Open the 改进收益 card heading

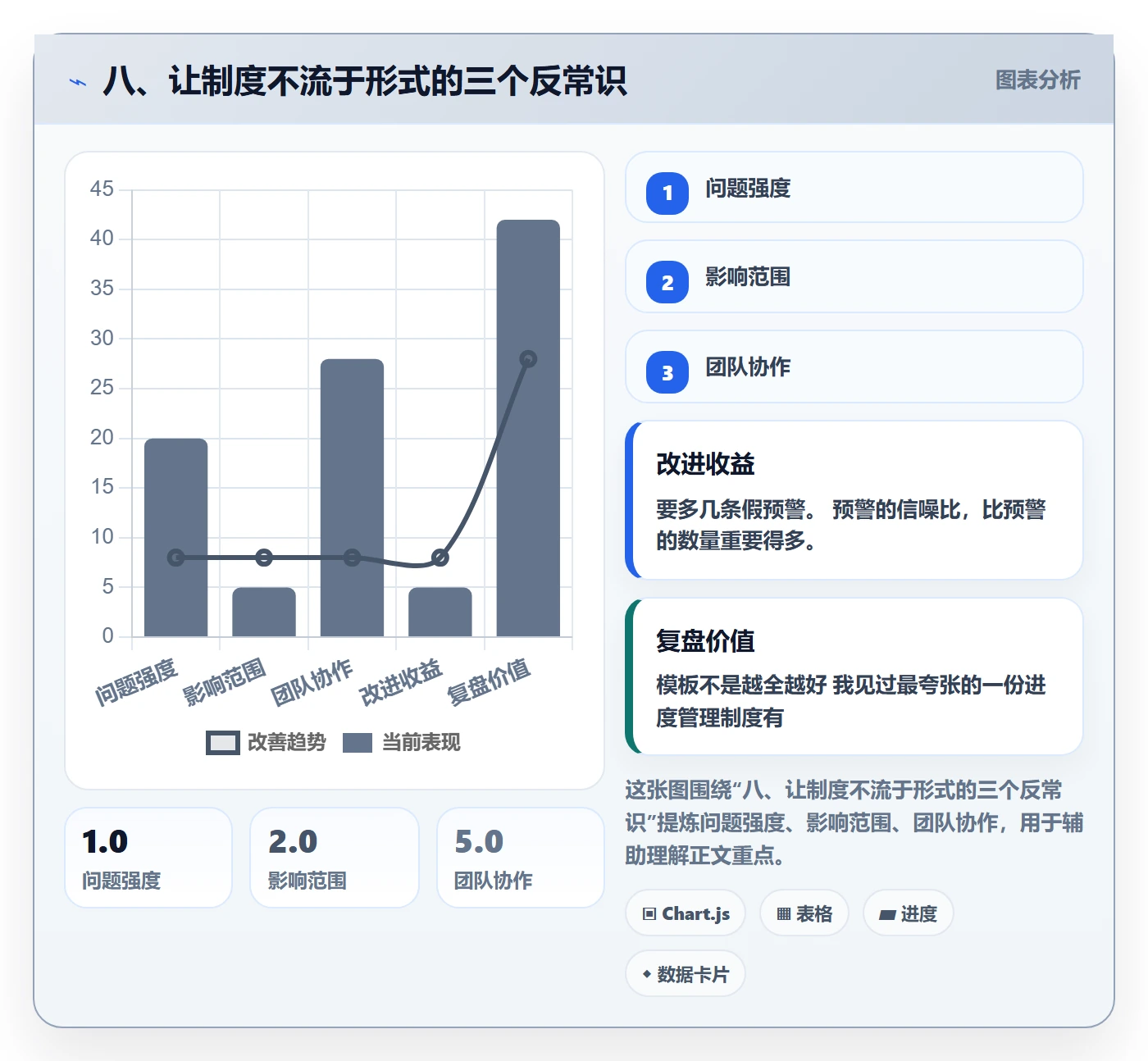[x=705, y=464]
